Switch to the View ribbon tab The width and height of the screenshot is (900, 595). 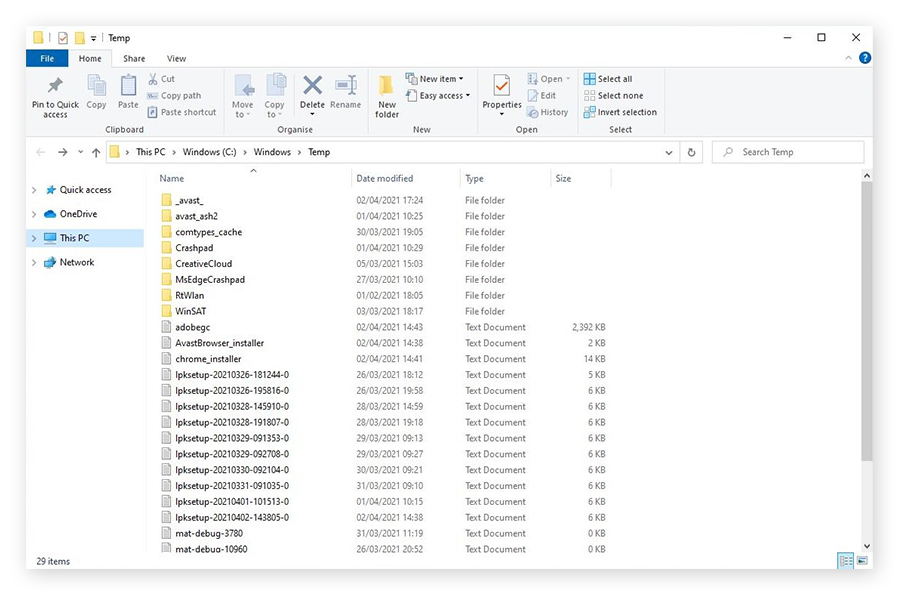point(176,59)
